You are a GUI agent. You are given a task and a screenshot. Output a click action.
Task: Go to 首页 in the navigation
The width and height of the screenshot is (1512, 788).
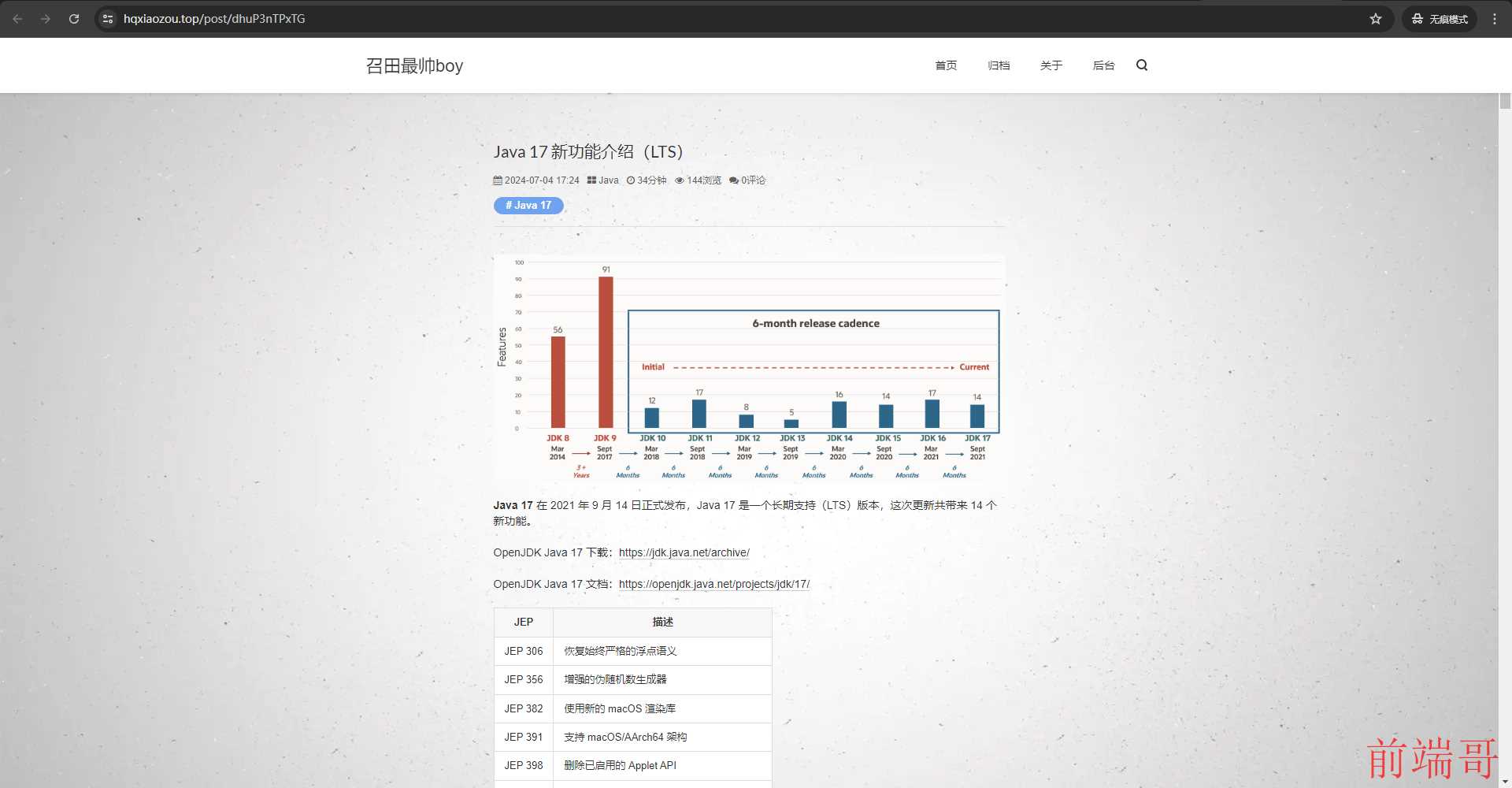tap(946, 65)
